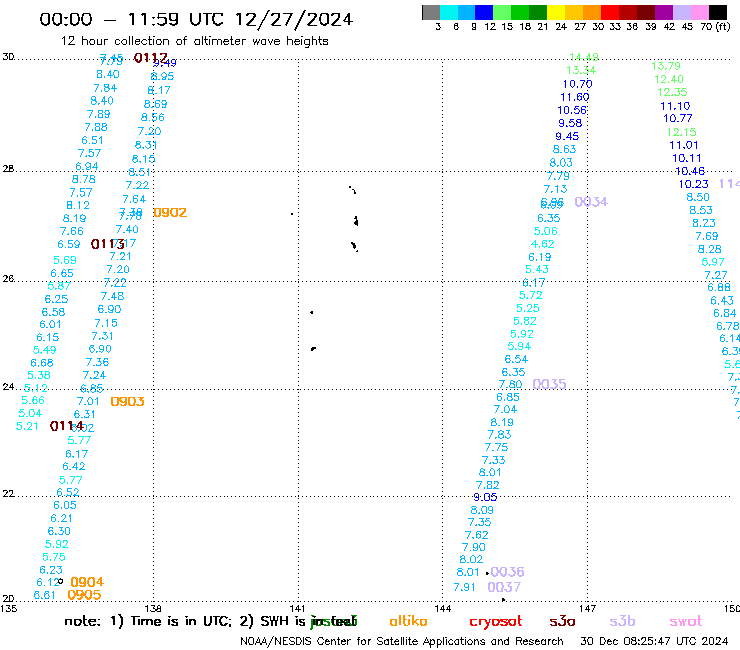Select the orange legend swatch above label 30
This screenshot has height=650, width=740.
[x=592, y=12]
